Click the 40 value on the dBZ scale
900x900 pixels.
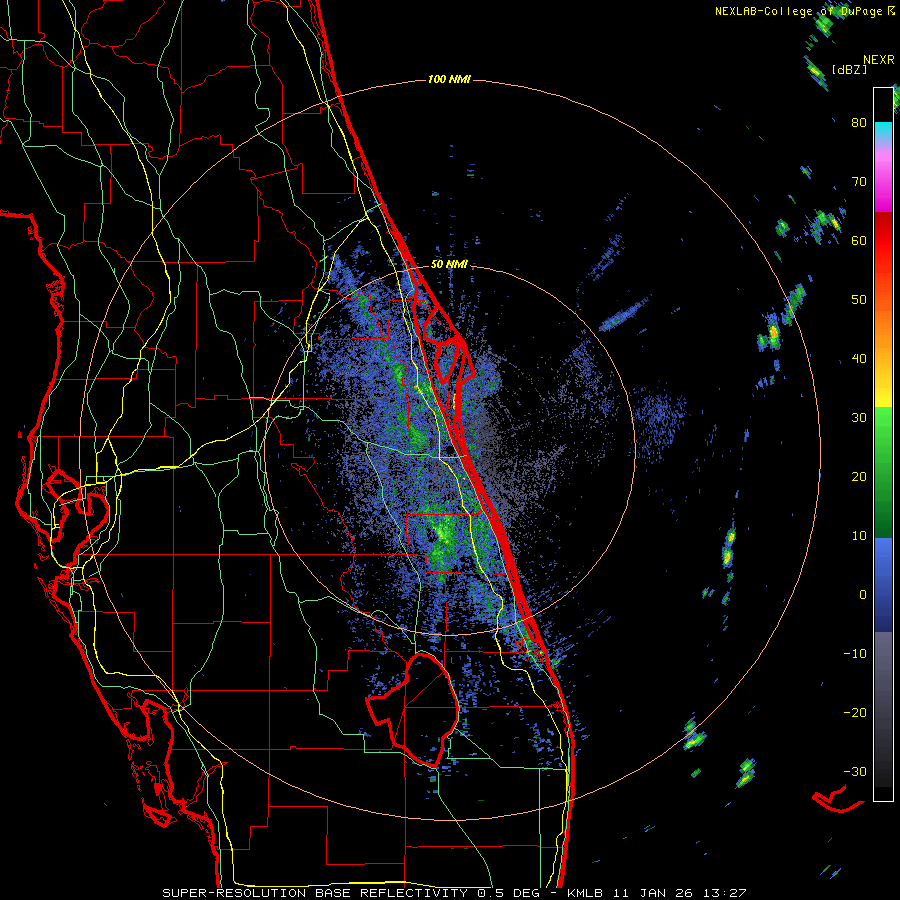tap(859, 358)
